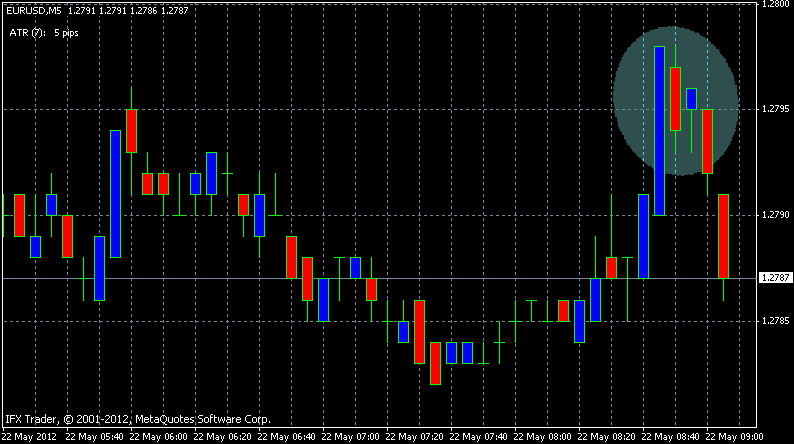This screenshot has height=444, width=794.
Task: Click the EURUSD,M5 symbol header text
Action: [33, 11]
